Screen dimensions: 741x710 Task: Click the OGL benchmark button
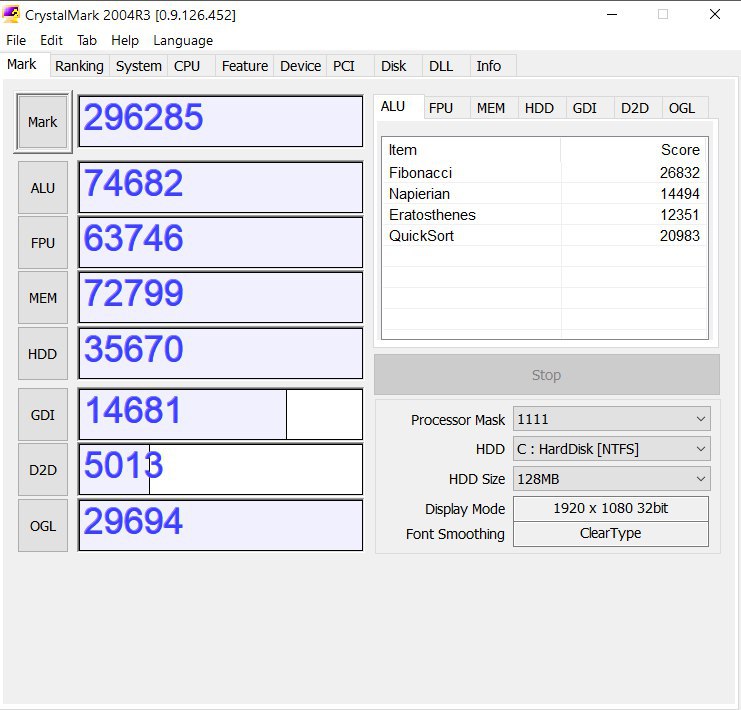[43, 526]
